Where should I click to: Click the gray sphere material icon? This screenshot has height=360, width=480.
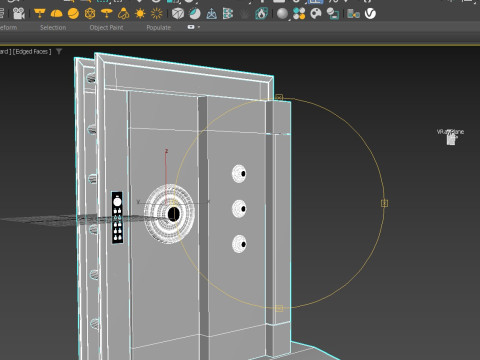click(282, 14)
